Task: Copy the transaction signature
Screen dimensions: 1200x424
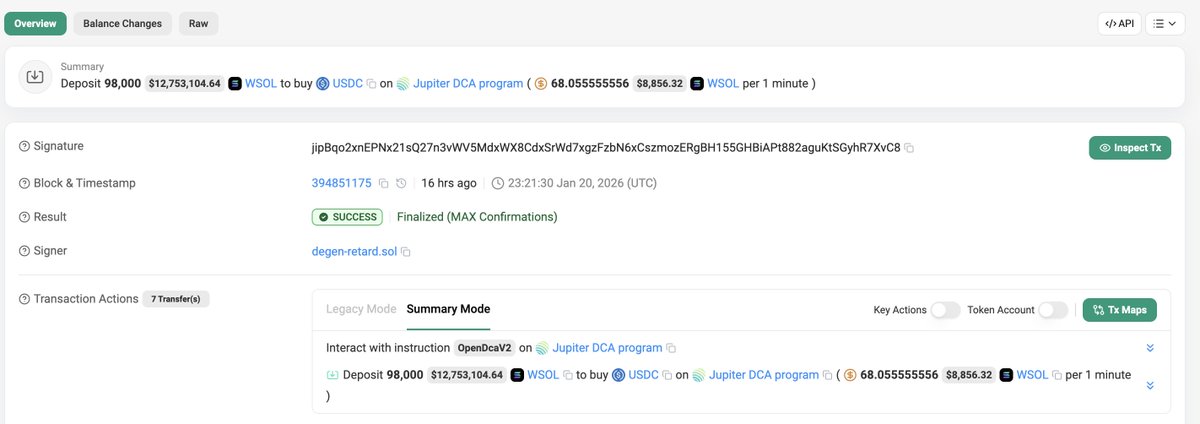Action: 909,148
